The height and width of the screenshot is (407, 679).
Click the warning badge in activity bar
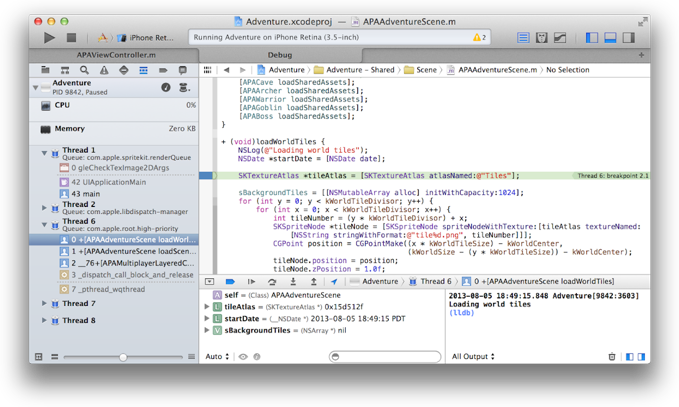(x=479, y=37)
